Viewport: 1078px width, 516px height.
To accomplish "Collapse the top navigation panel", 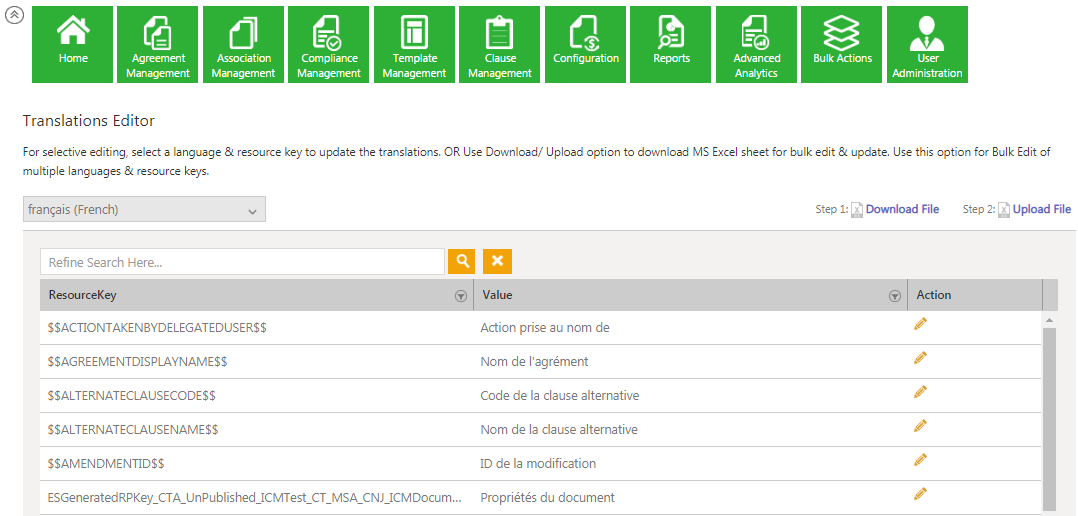I will tap(14, 15).
